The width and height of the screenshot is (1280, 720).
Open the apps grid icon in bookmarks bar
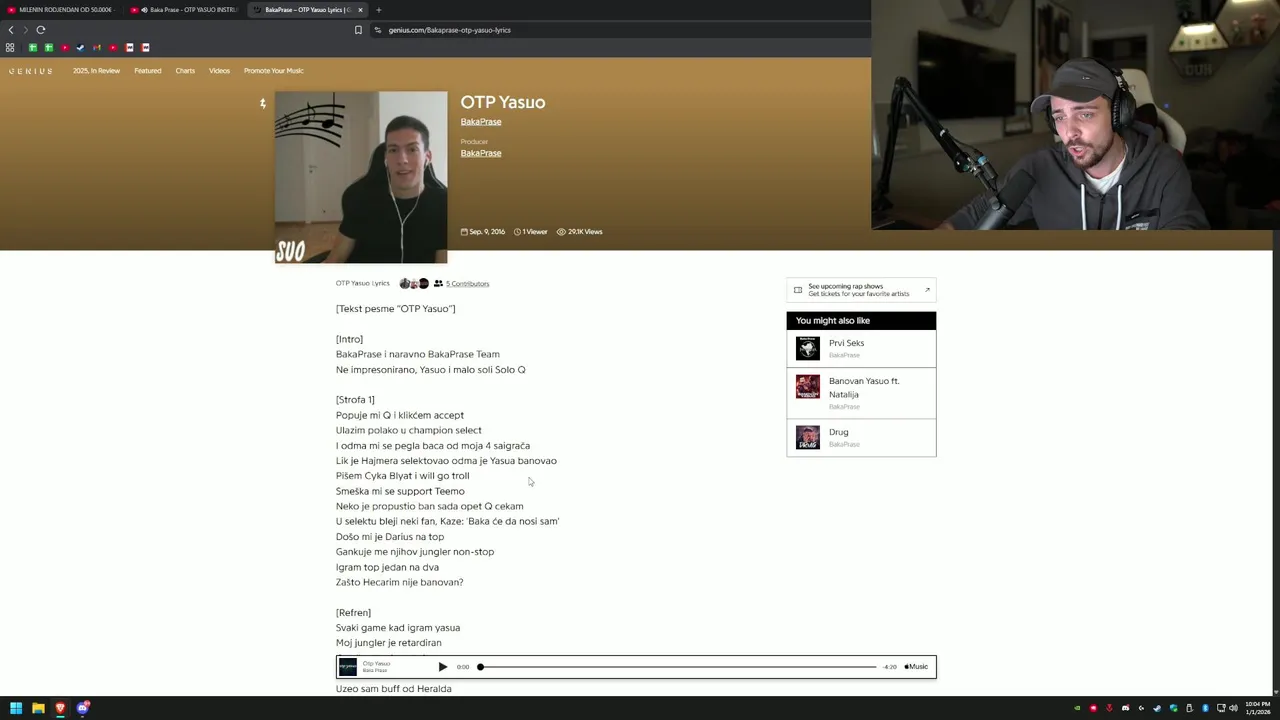[x=10, y=47]
